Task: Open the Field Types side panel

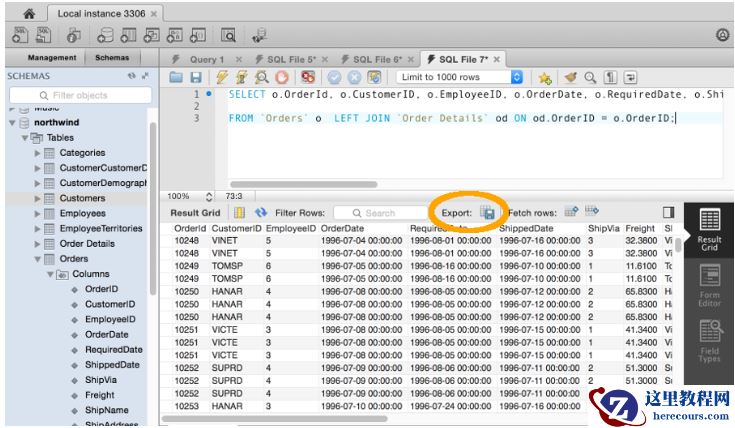Action: click(709, 340)
